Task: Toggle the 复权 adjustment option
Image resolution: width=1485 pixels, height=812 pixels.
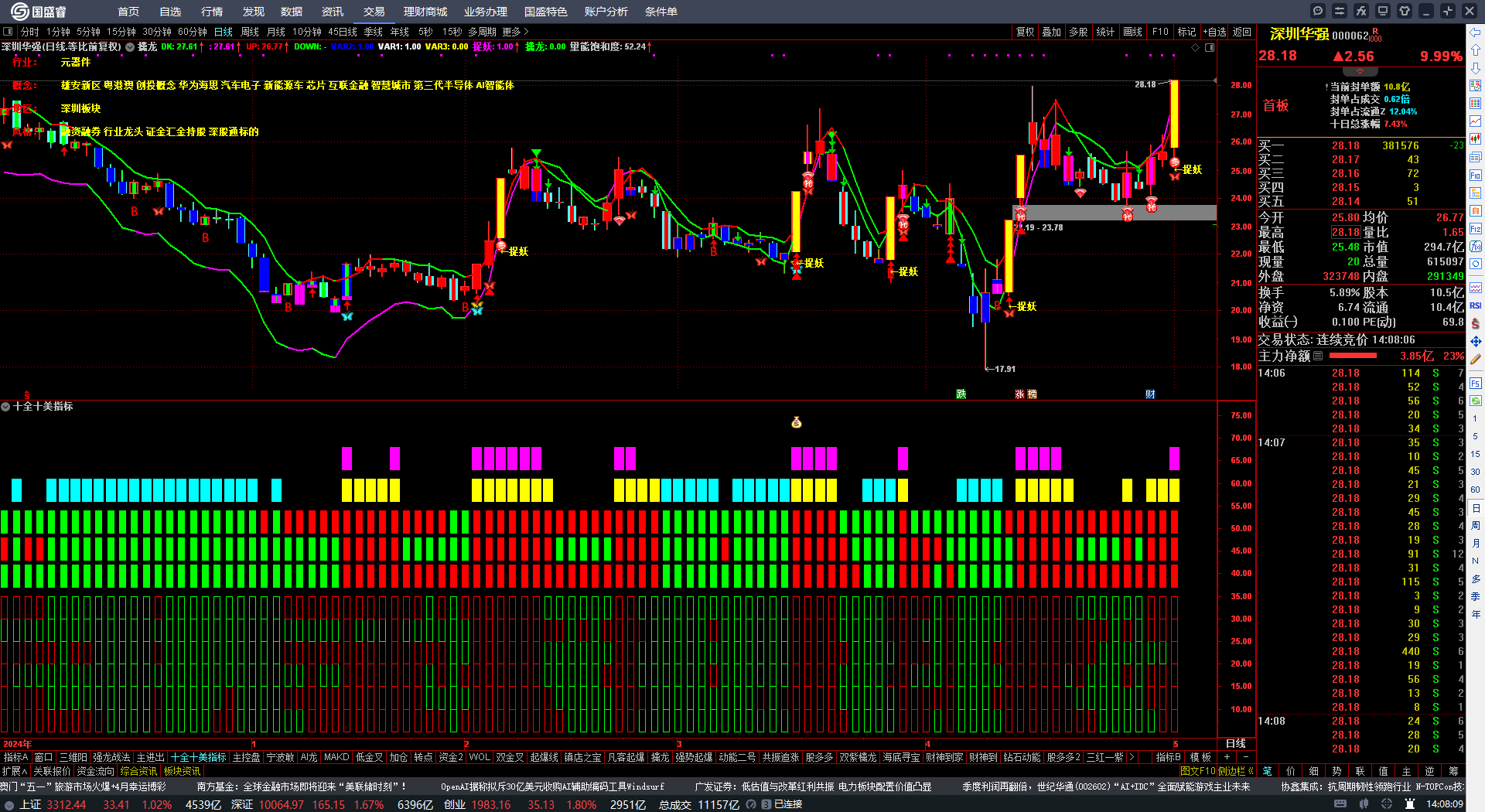Action: pyautogui.click(x=1025, y=32)
